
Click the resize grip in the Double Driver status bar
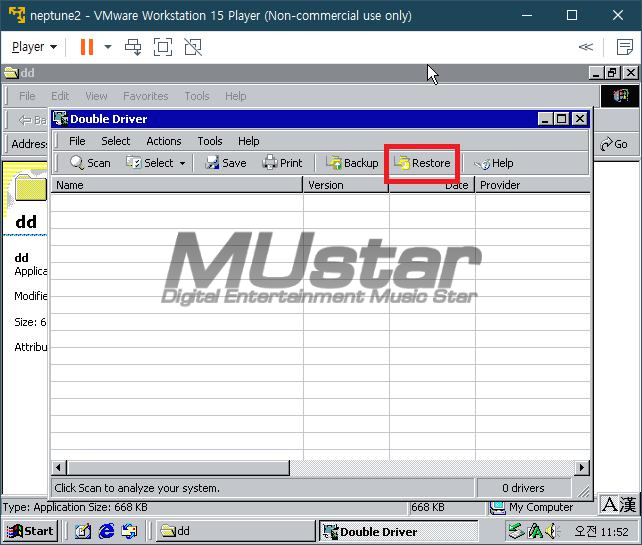click(583, 491)
